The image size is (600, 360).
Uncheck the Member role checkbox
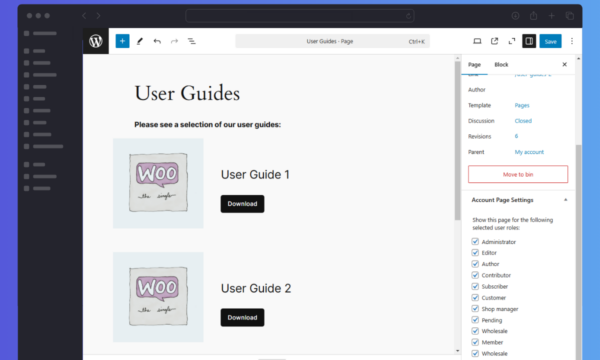(475, 342)
